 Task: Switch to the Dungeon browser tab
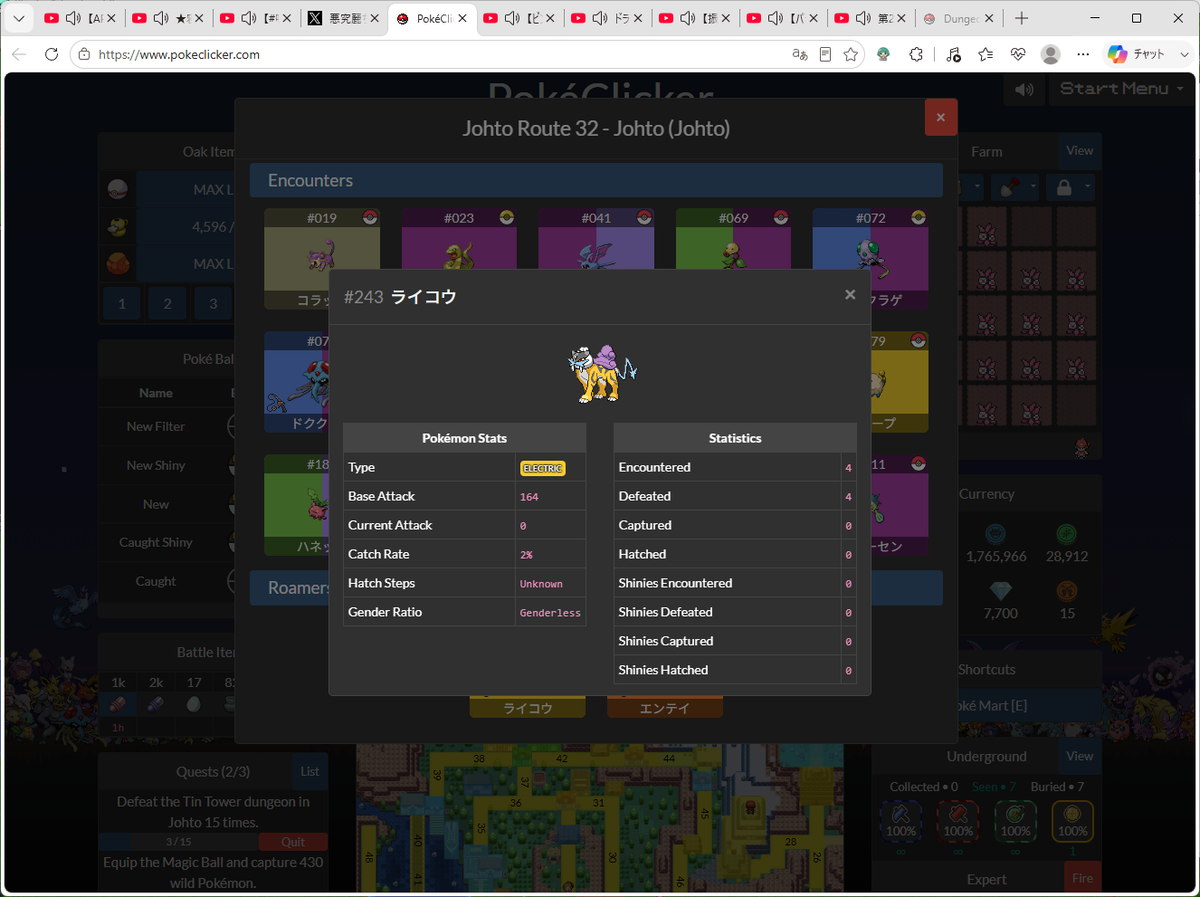tap(959, 19)
